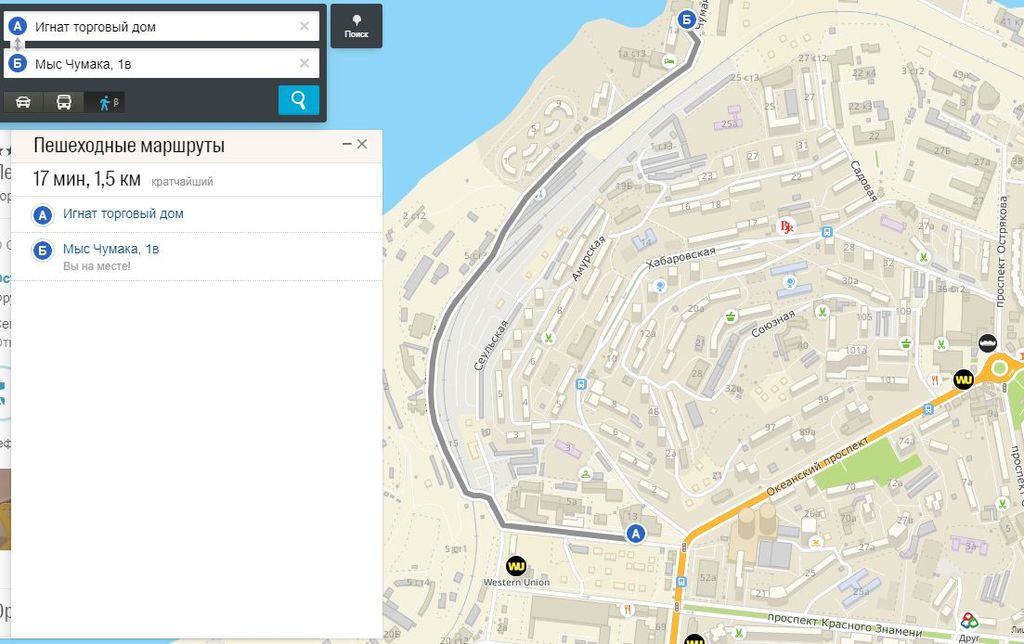The width and height of the screenshot is (1024, 644).
Task: Click the Western Union icon near label
Action: (516, 566)
